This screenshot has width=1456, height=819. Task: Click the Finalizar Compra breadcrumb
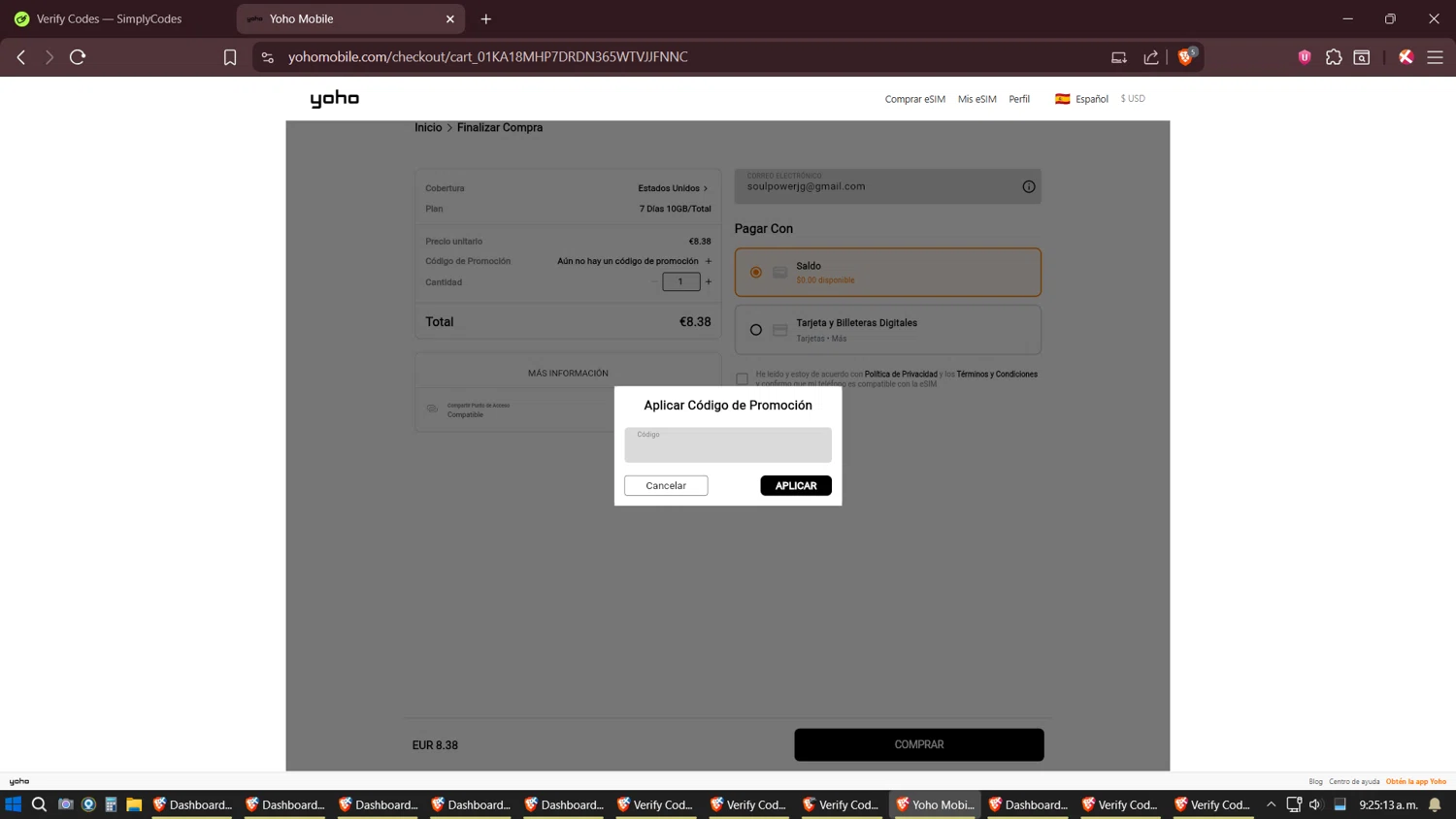pyautogui.click(x=500, y=127)
